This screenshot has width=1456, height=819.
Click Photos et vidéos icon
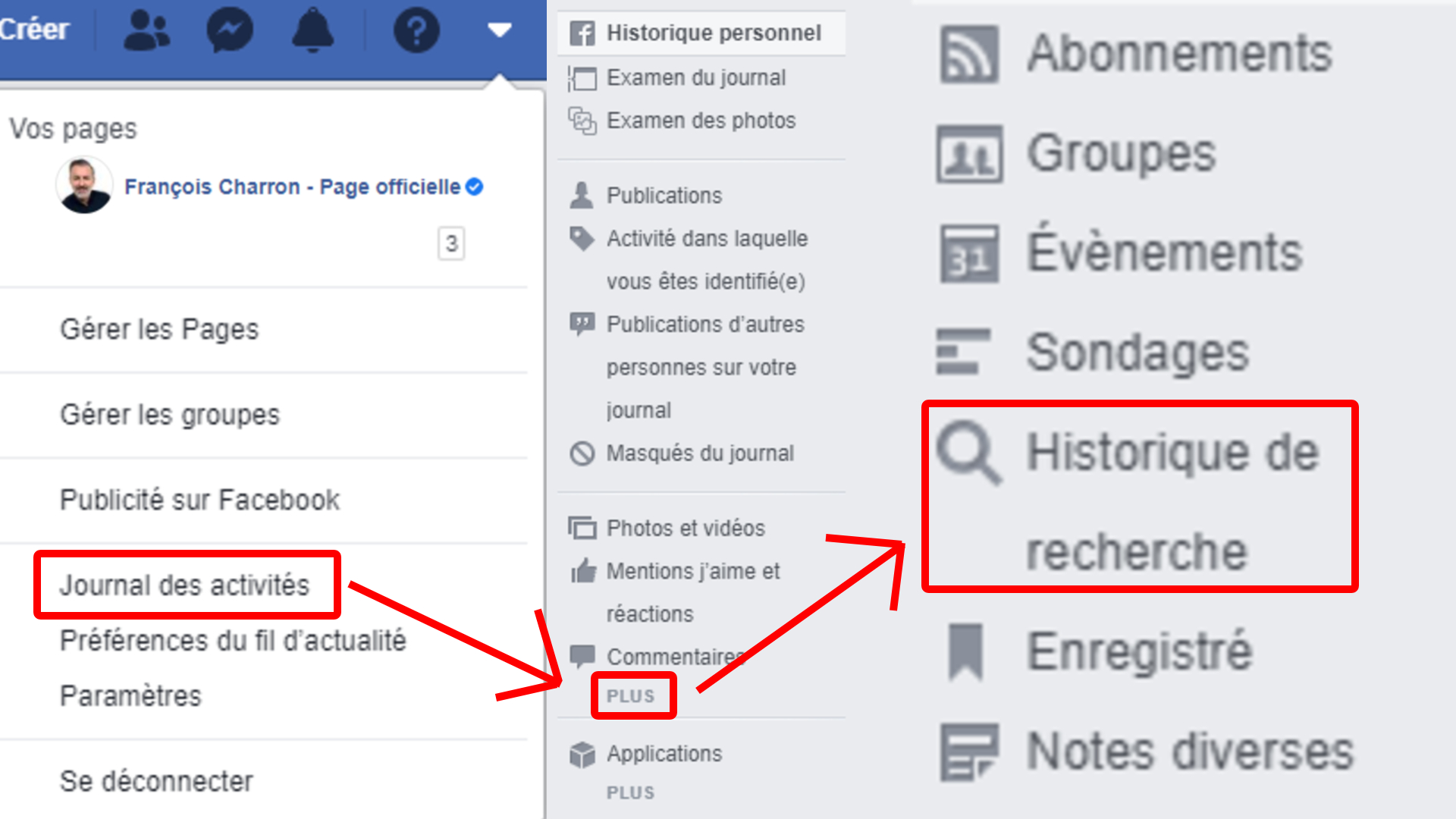click(x=582, y=528)
